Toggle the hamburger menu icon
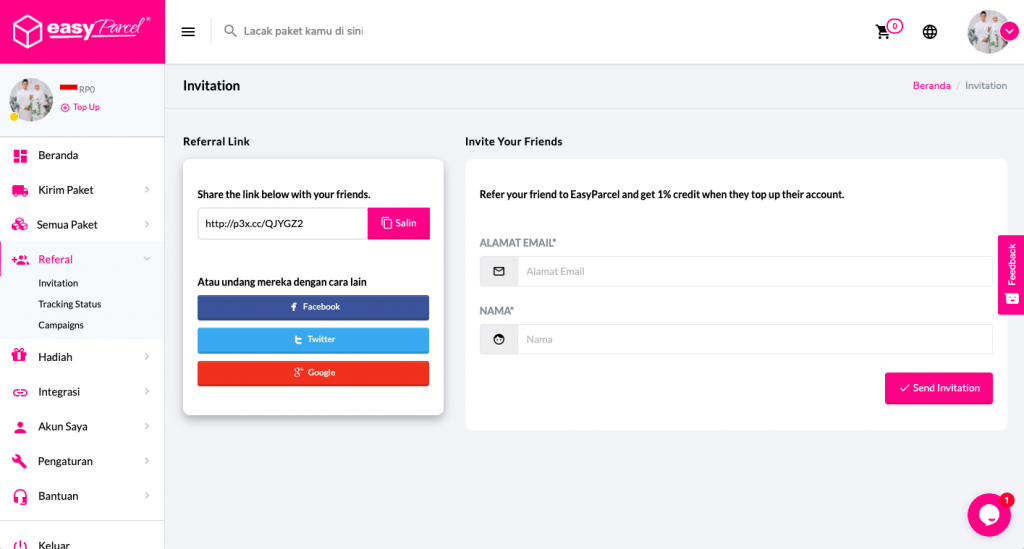The image size is (1024, 549). [x=188, y=32]
